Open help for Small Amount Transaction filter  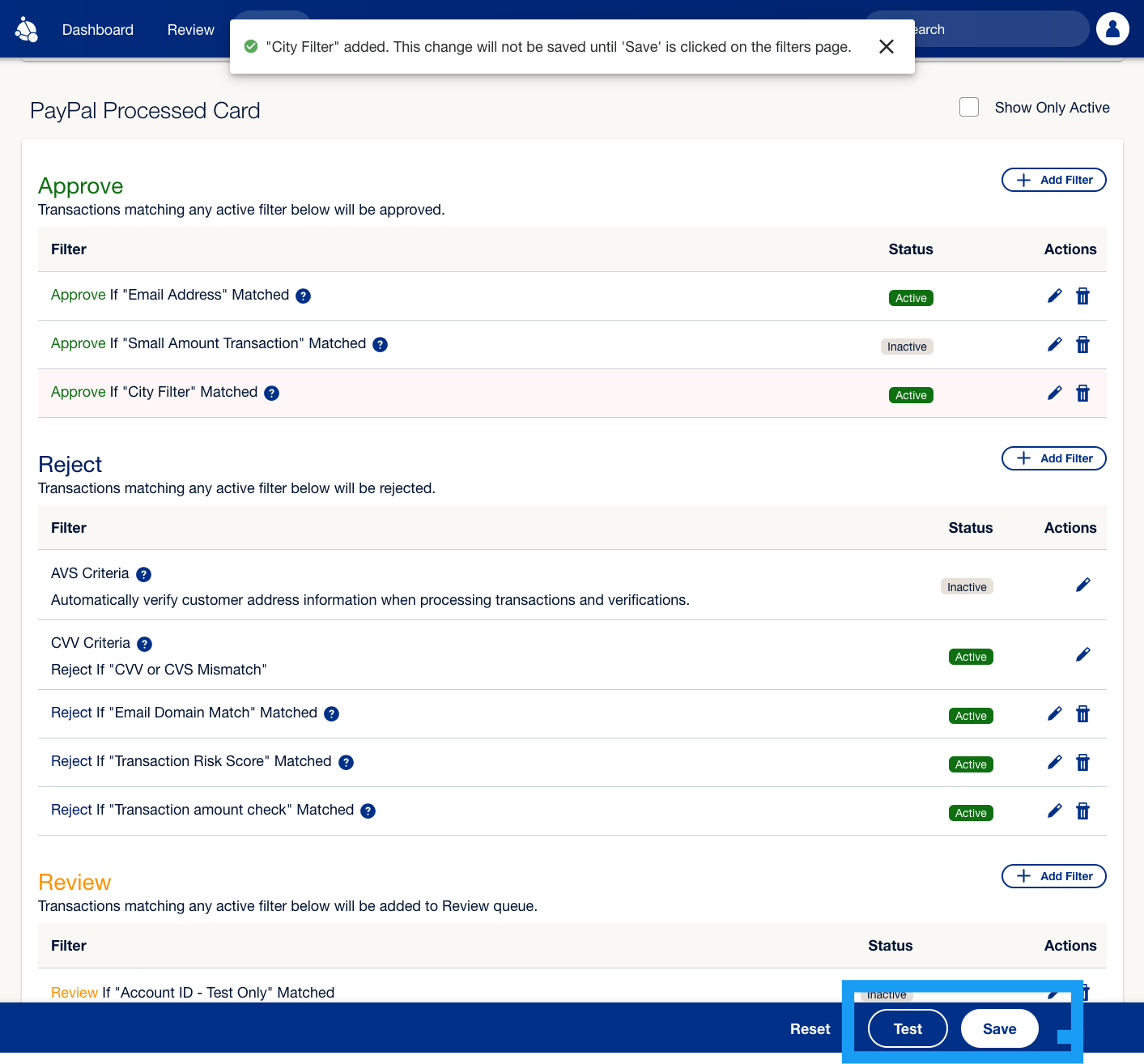point(380,345)
